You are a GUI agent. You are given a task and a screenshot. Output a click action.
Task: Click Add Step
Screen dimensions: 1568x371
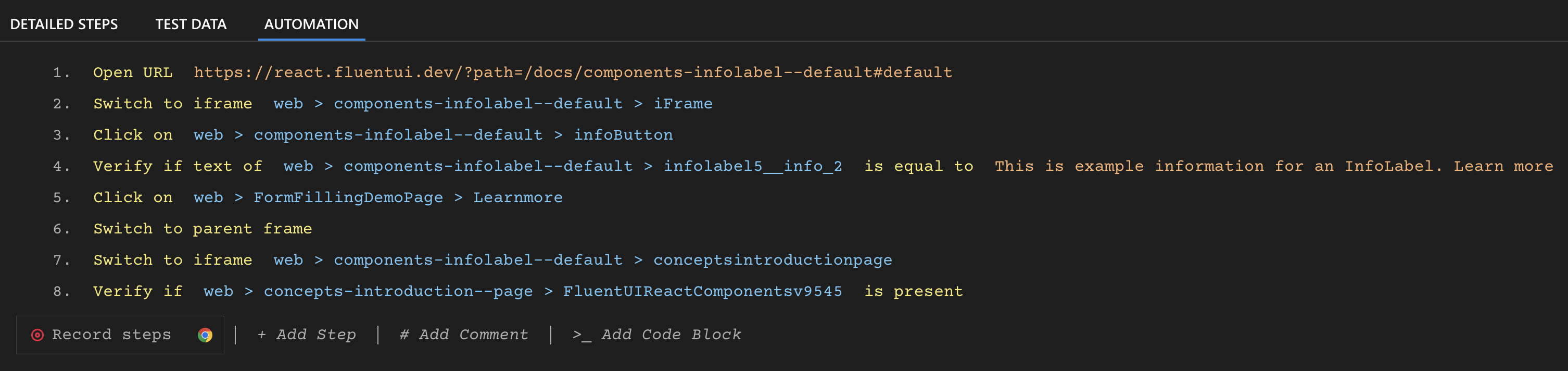pos(307,335)
